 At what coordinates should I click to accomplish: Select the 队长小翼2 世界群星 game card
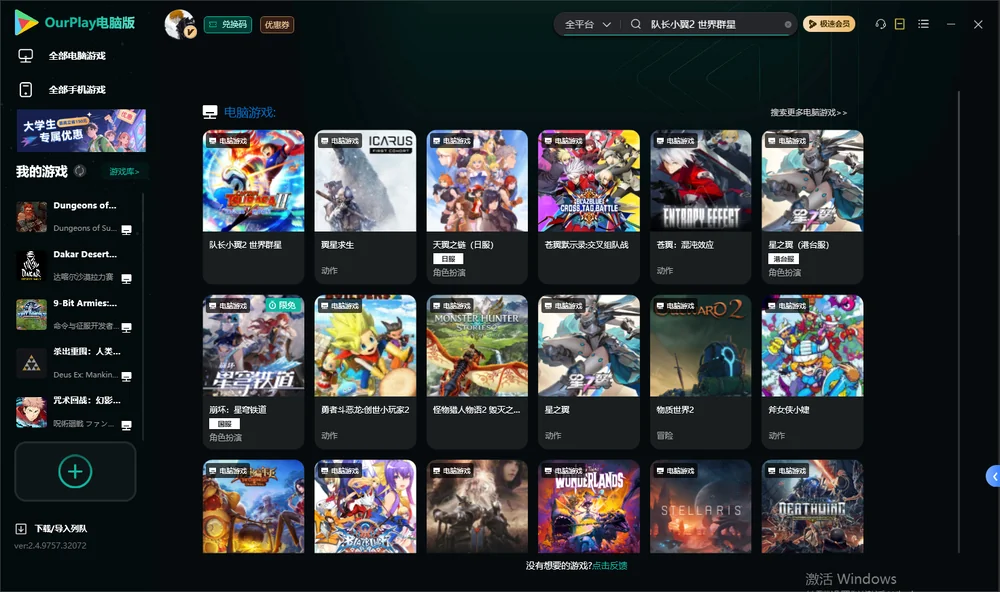point(253,207)
